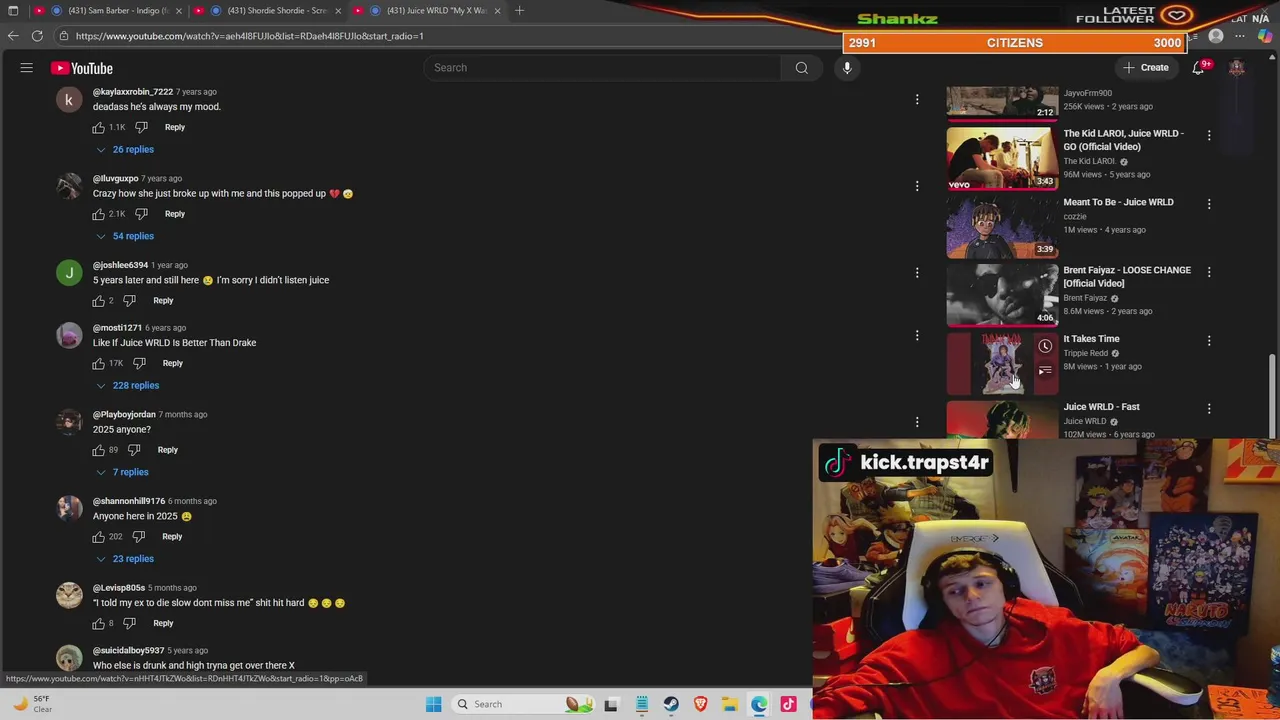Image resolution: width=1280 pixels, height=720 pixels.
Task: Go back in browser history
Action: click(13, 36)
